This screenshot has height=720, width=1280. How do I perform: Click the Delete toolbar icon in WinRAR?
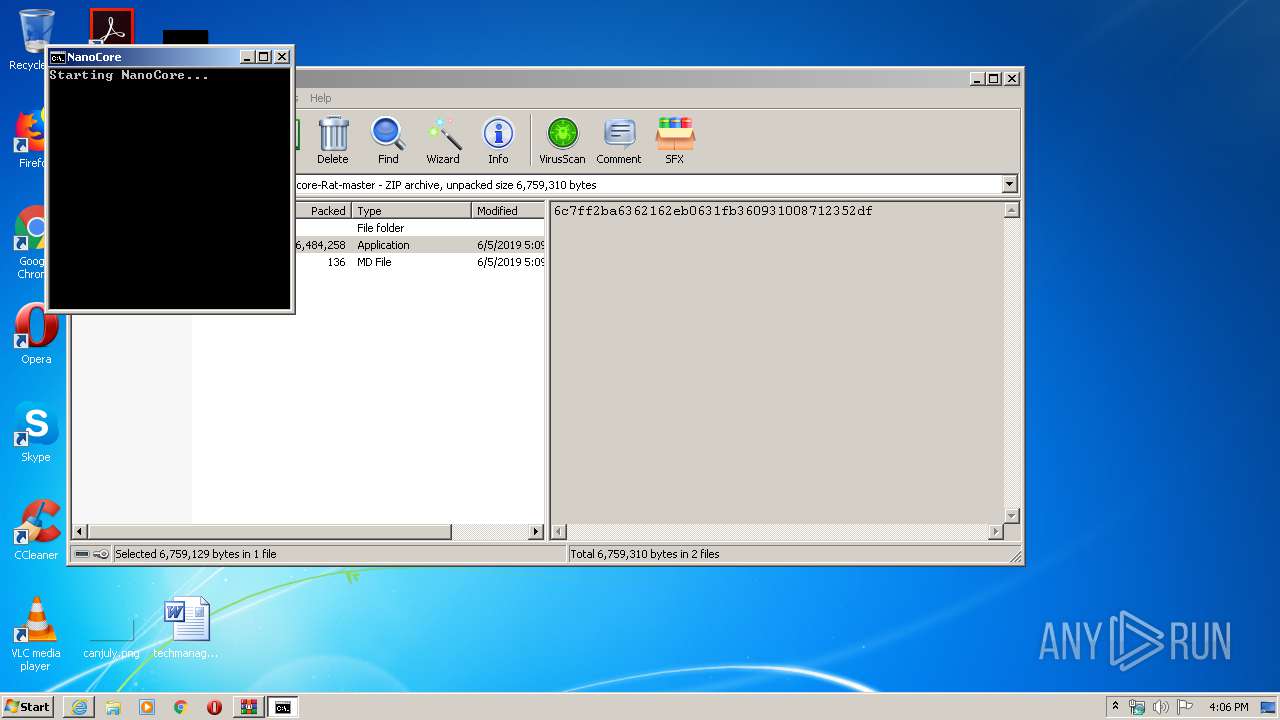[x=333, y=141]
